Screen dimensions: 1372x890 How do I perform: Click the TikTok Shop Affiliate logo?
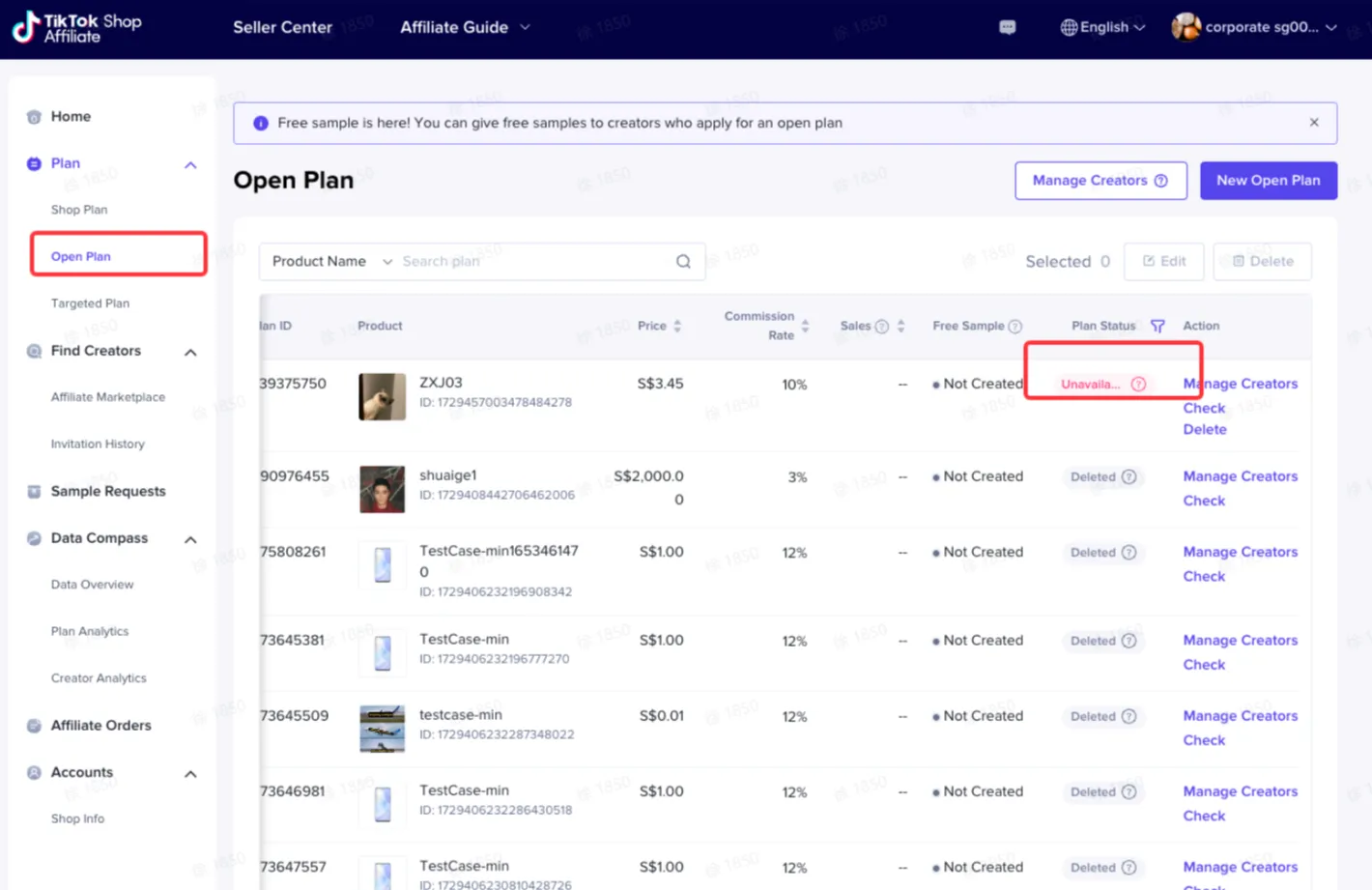[77, 27]
